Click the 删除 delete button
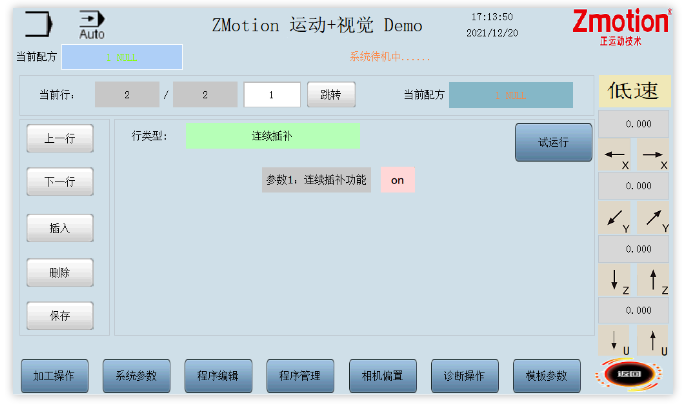This screenshot has width=685, height=404. point(60,273)
